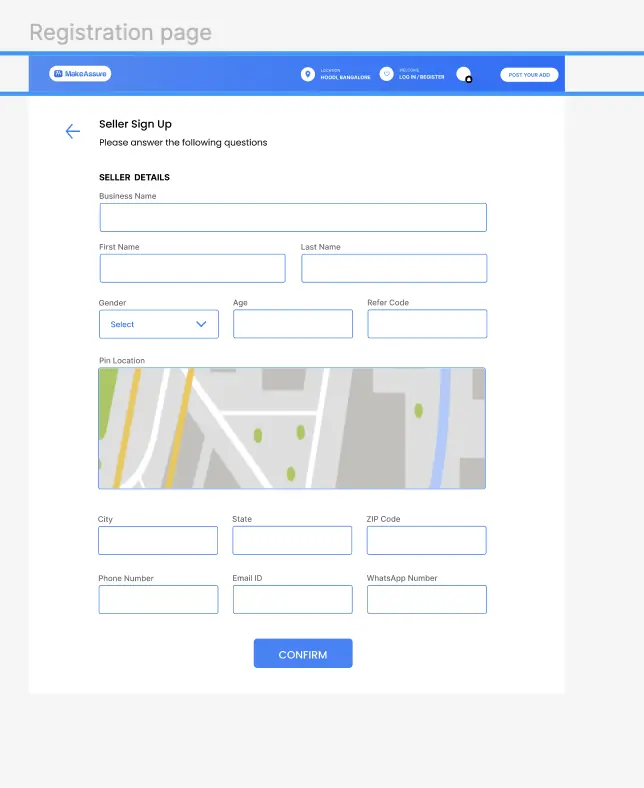This screenshot has height=788, width=644.
Task: Focus the State field
Action: [x=292, y=540]
